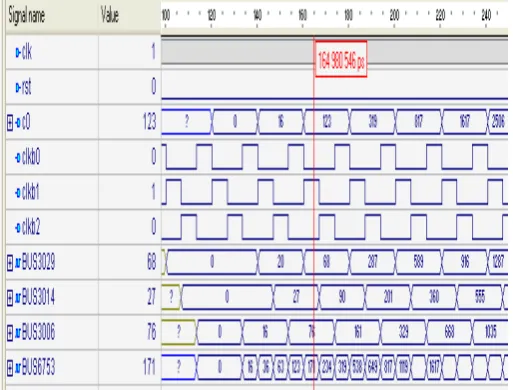This screenshot has height=390, width=513.
Task: Click the BUS3014 waveform segment showing 555
Action: (480, 297)
